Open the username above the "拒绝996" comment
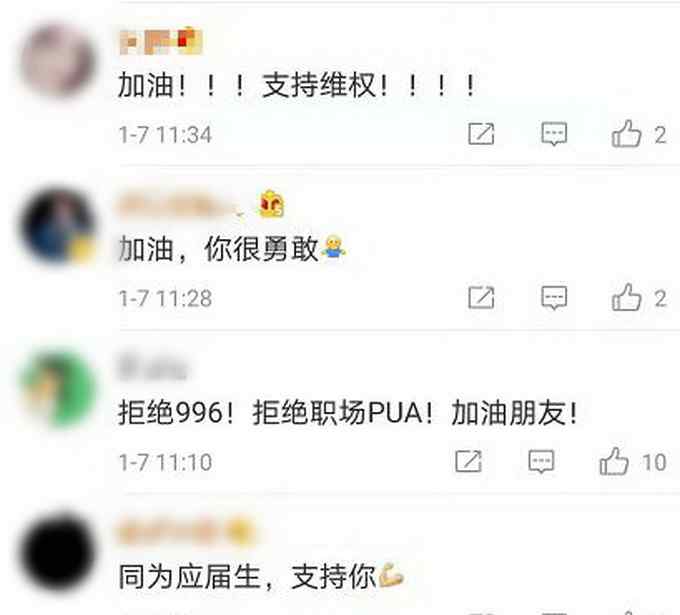The width and height of the screenshot is (680, 615). tap(152, 369)
